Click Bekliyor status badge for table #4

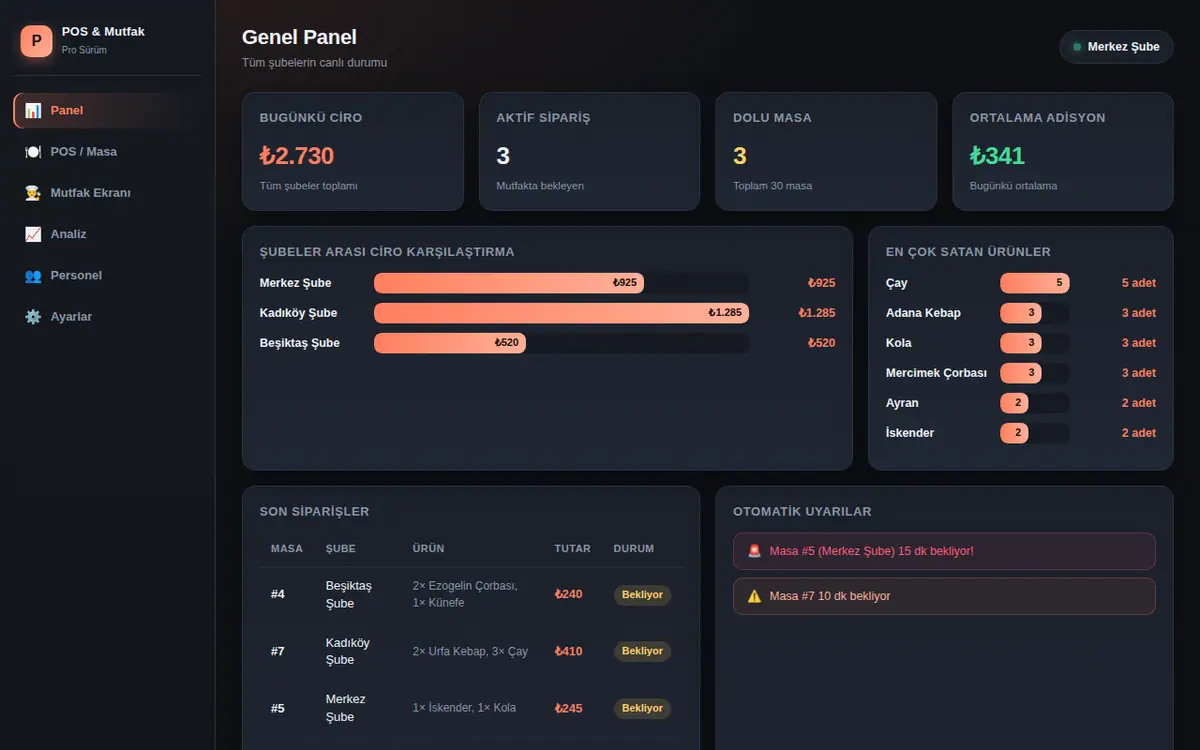tap(642, 594)
